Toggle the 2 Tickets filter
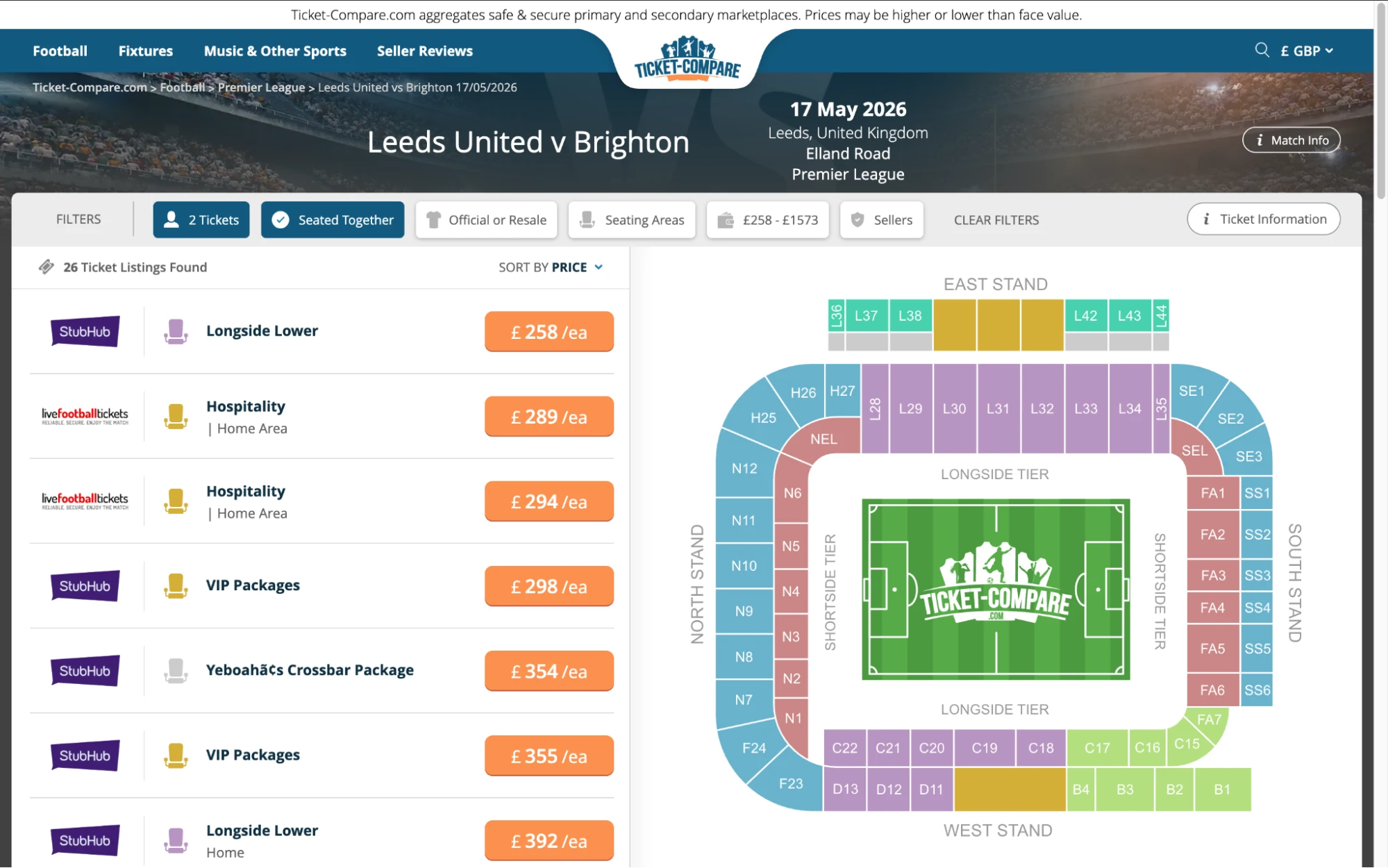1388x868 pixels. pyautogui.click(x=201, y=219)
